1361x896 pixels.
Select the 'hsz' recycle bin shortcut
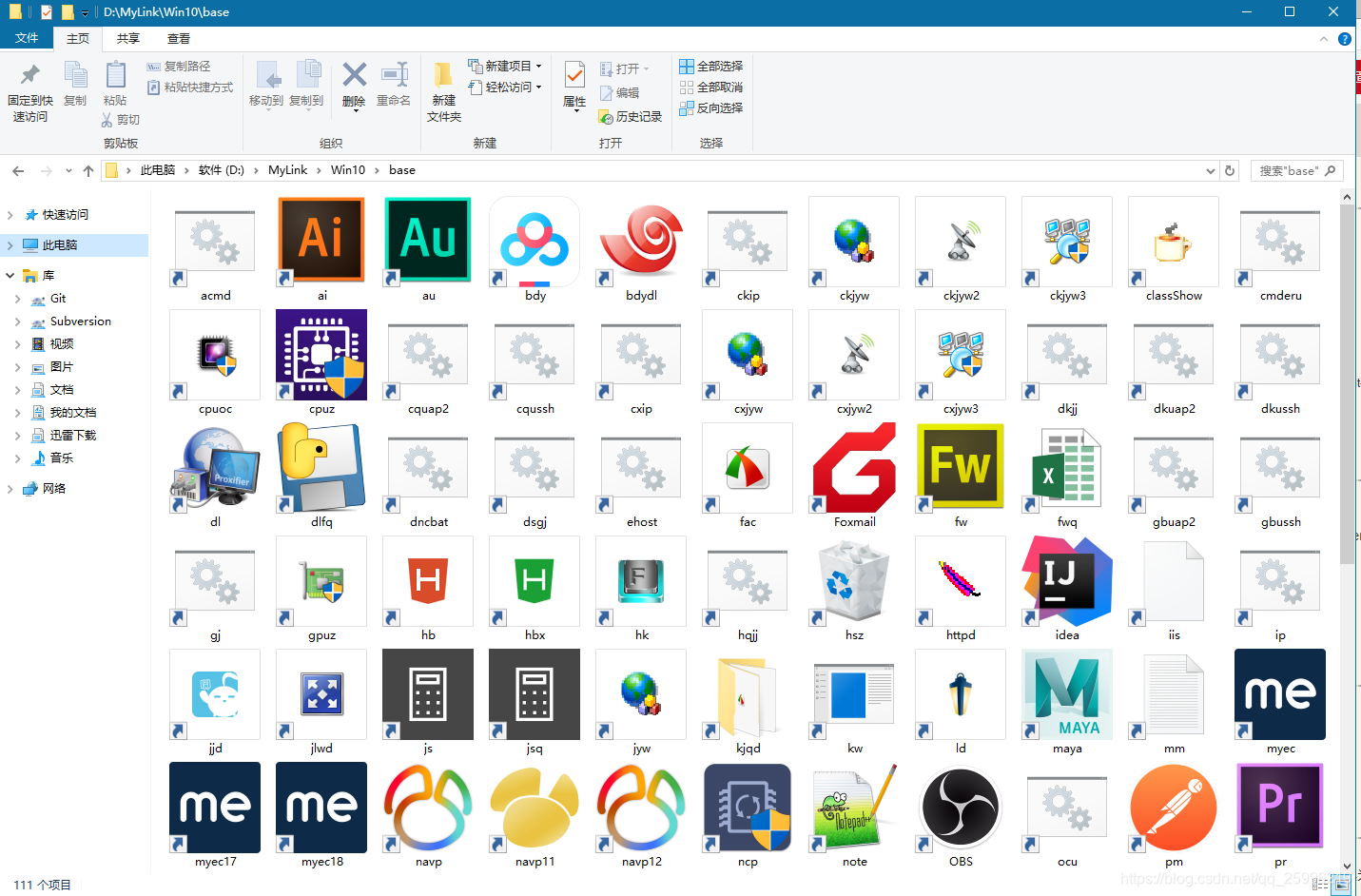point(854,581)
